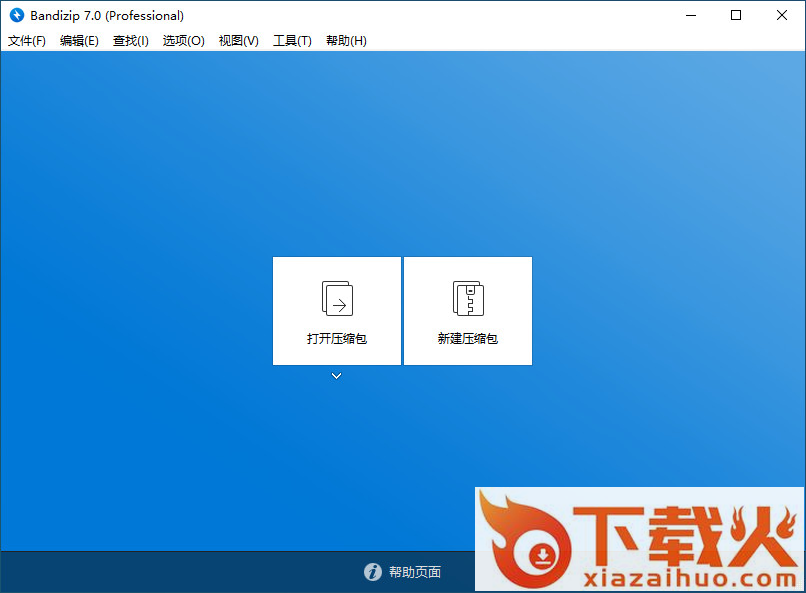Follow the 帮助页面 link in bottom bar
The width and height of the screenshot is (806, 593).
coord(415,572)
